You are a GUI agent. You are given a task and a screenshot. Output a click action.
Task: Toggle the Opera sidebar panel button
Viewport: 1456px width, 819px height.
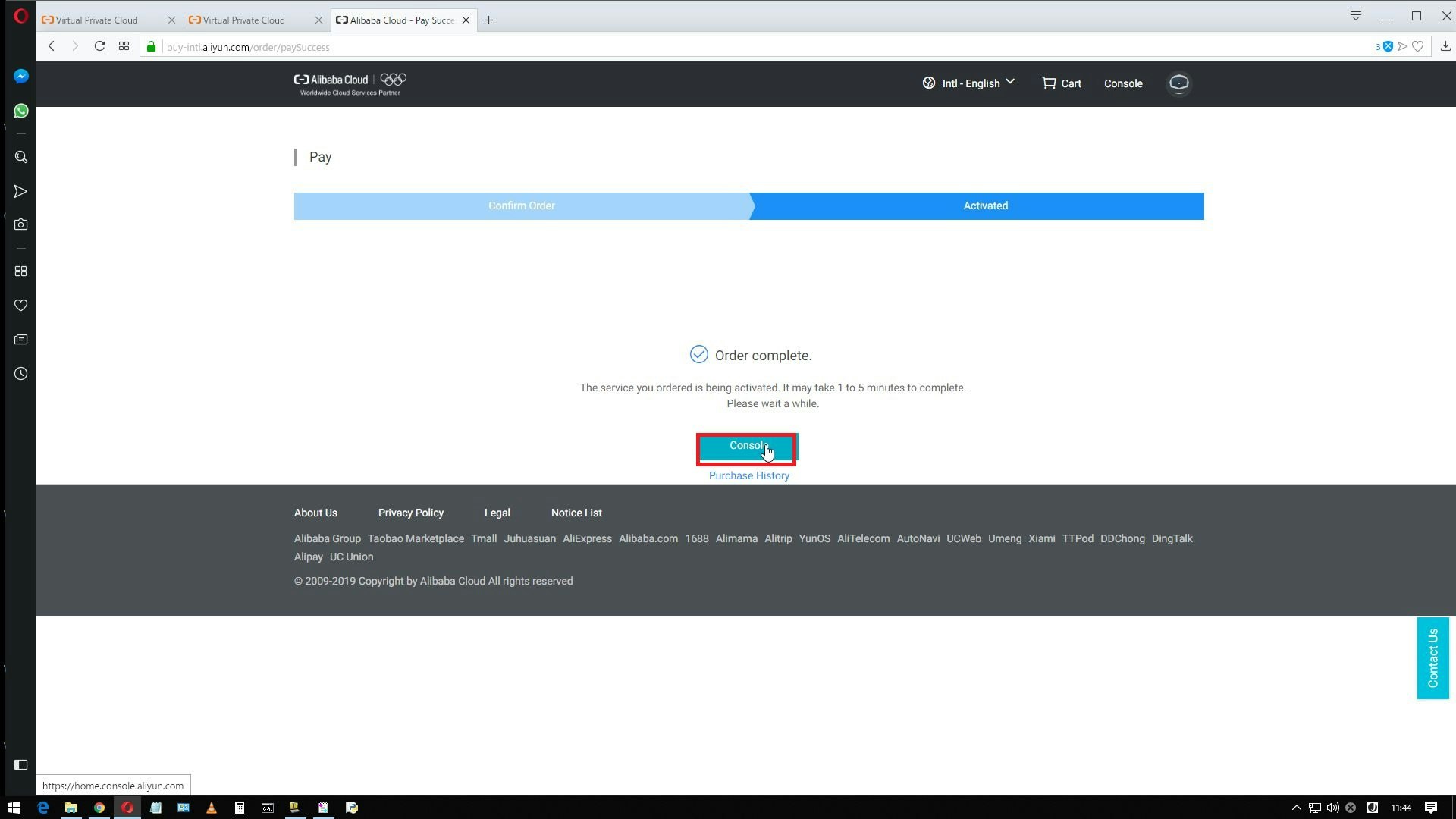point(21,764)
